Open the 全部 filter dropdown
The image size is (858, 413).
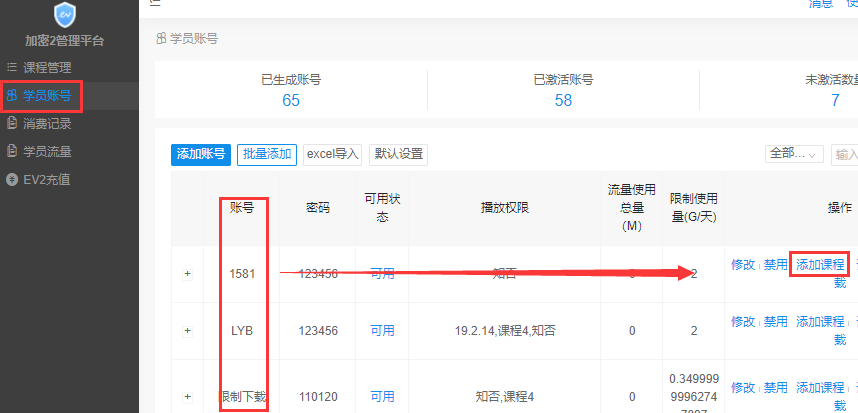point(794,154)
